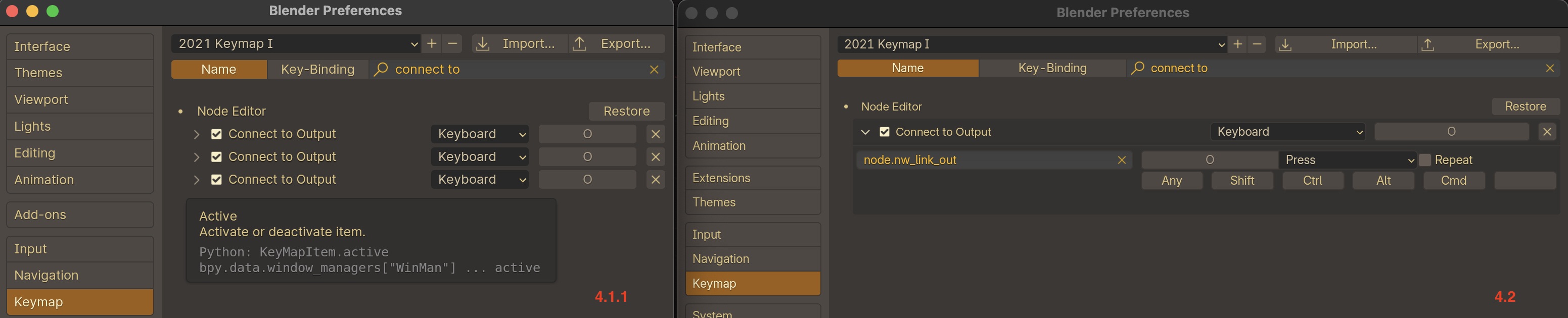
Task: Remove Connect to Output keymap item in right window
Action: [x=1547, y=132]
